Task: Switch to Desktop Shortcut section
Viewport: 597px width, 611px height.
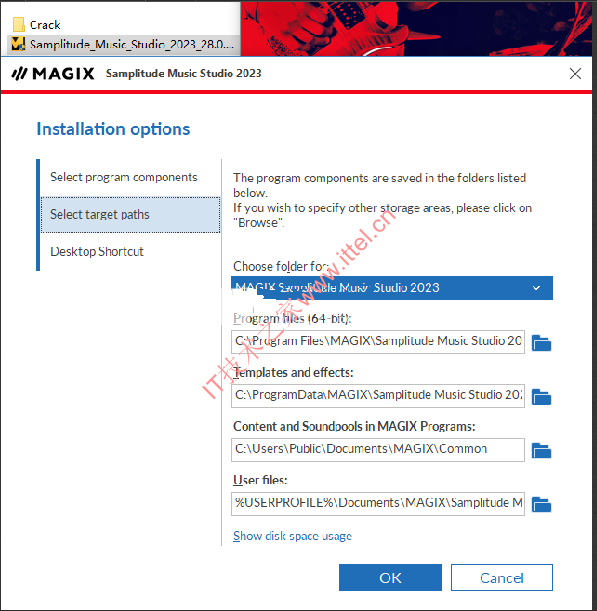Action: 97,252
